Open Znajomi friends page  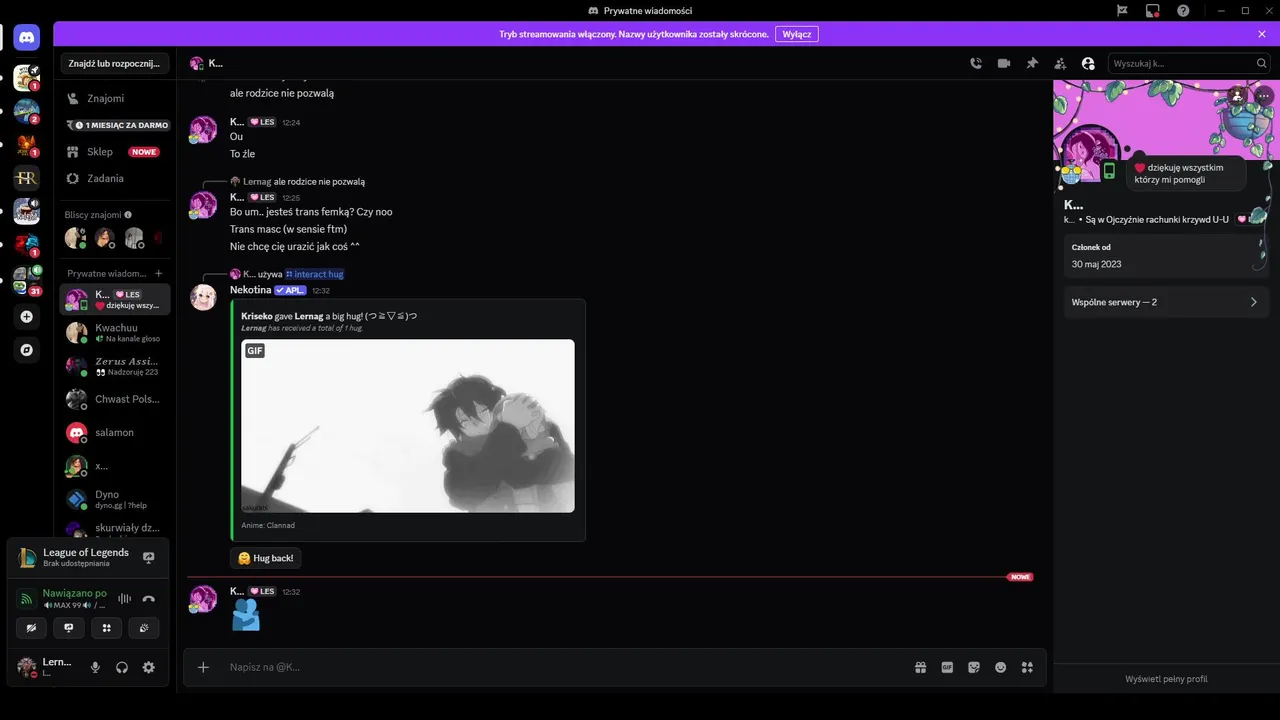coord(114,98)
